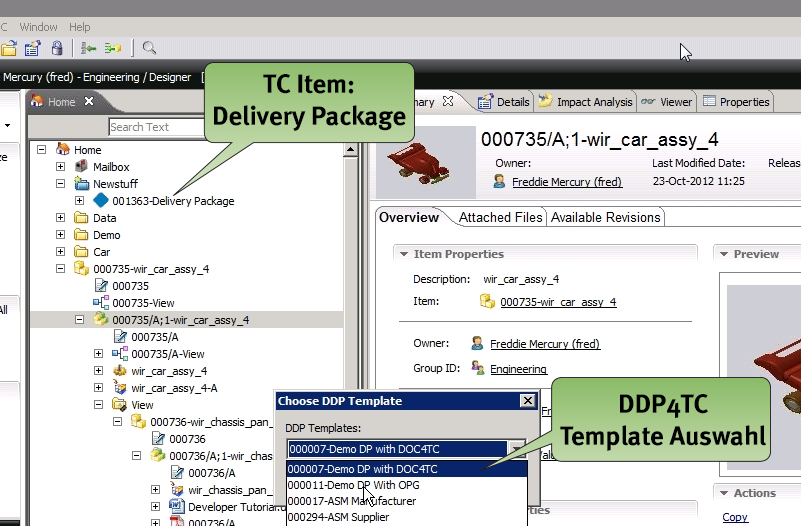Open the Help menu
Image resolution: width=801 pixels, height=526 pixels.
pyautogui.click(x=80, y=27)
